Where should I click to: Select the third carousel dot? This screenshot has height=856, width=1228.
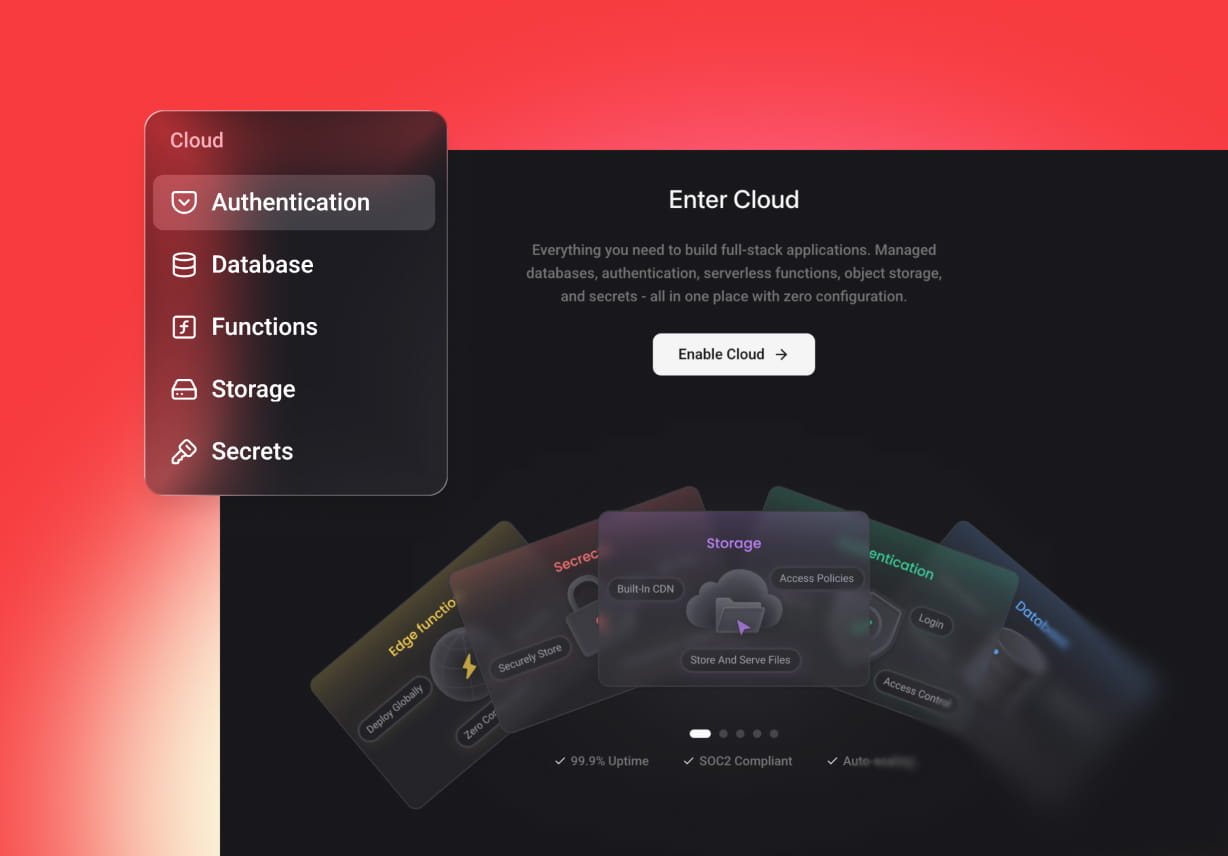pos(741,734)
